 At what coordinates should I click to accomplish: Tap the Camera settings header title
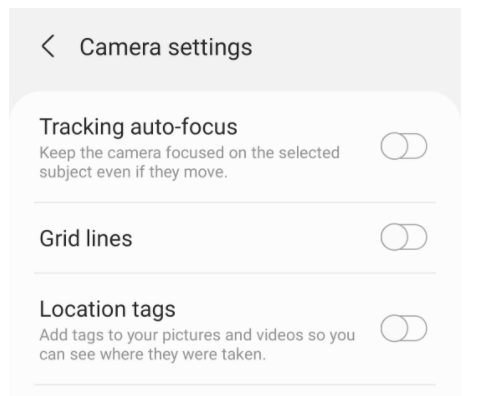[x=166, y=47]
